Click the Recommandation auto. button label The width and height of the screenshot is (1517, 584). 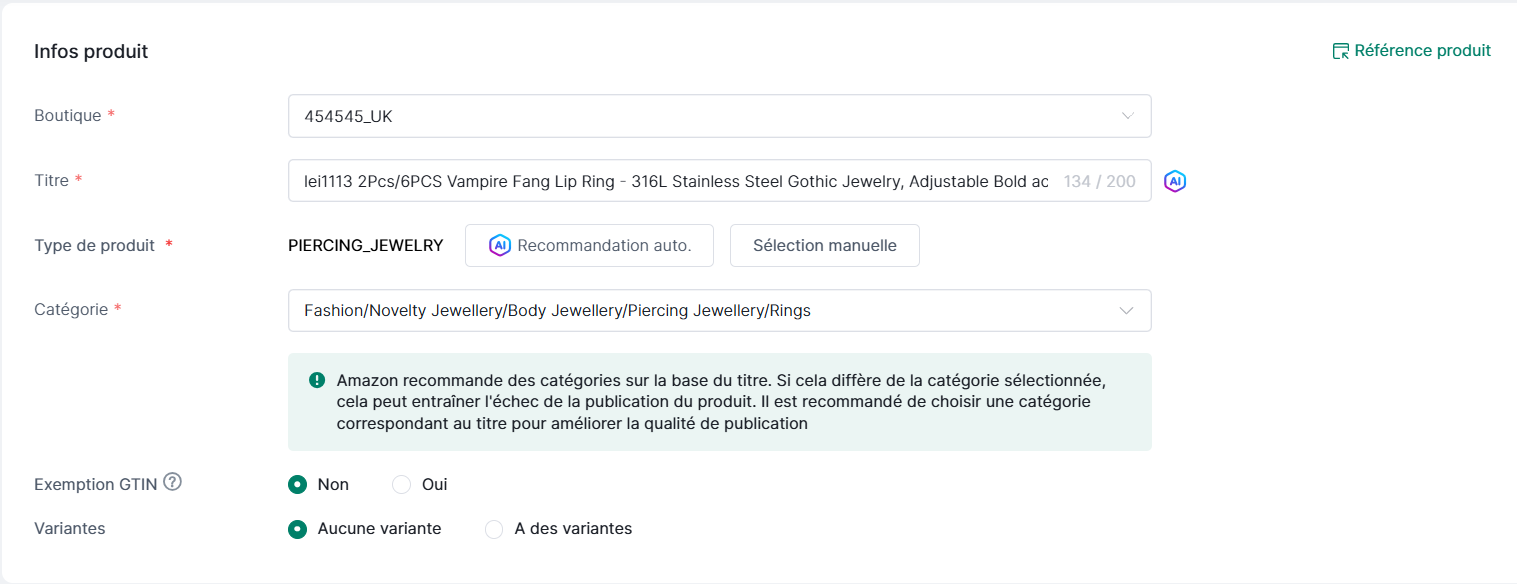pyautogui.click(x=604, y=246)
